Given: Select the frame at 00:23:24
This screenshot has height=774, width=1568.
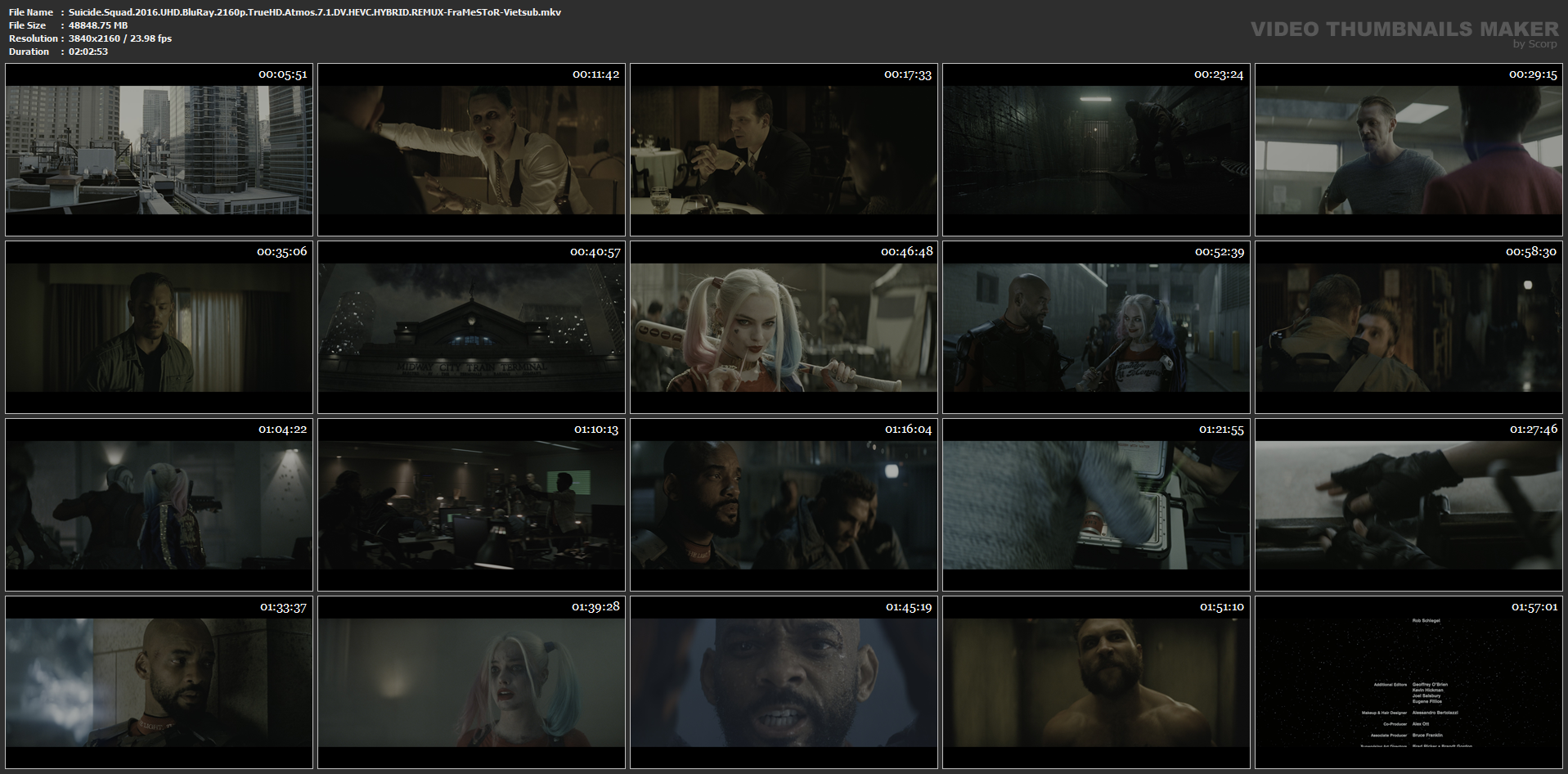Looking at the screenshot, I should [1096, 150].
